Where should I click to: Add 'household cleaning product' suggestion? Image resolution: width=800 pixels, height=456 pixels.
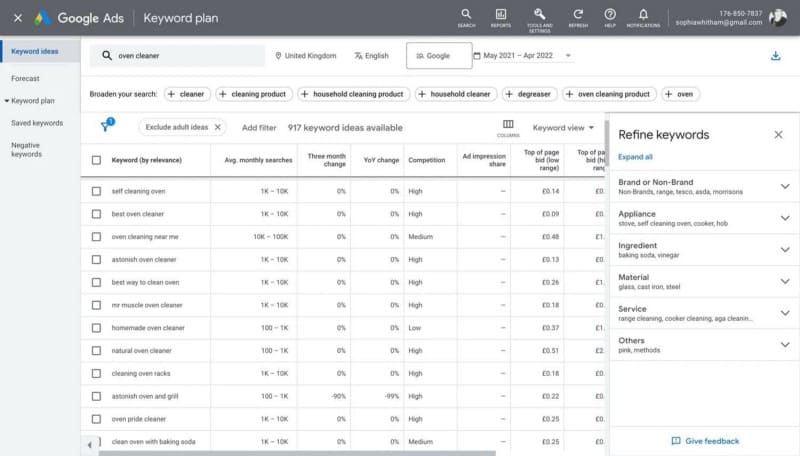click(353, 94)
